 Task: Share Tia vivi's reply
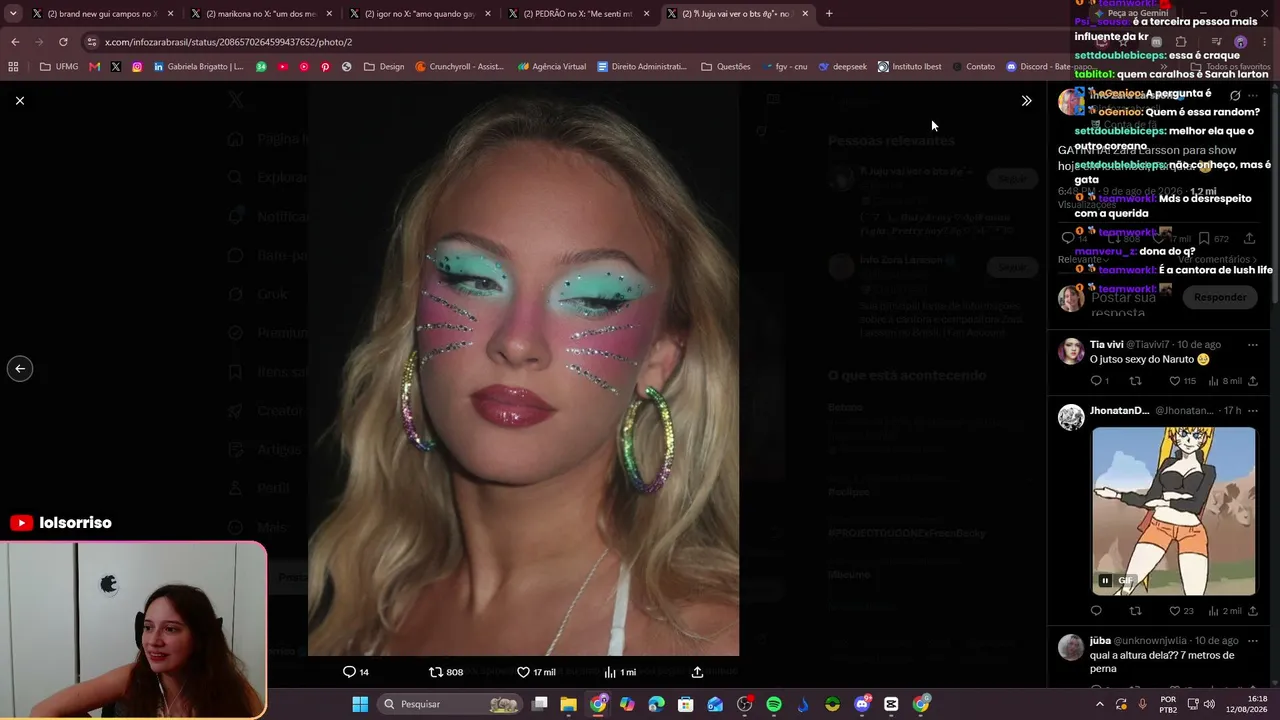click(1252, 381)
